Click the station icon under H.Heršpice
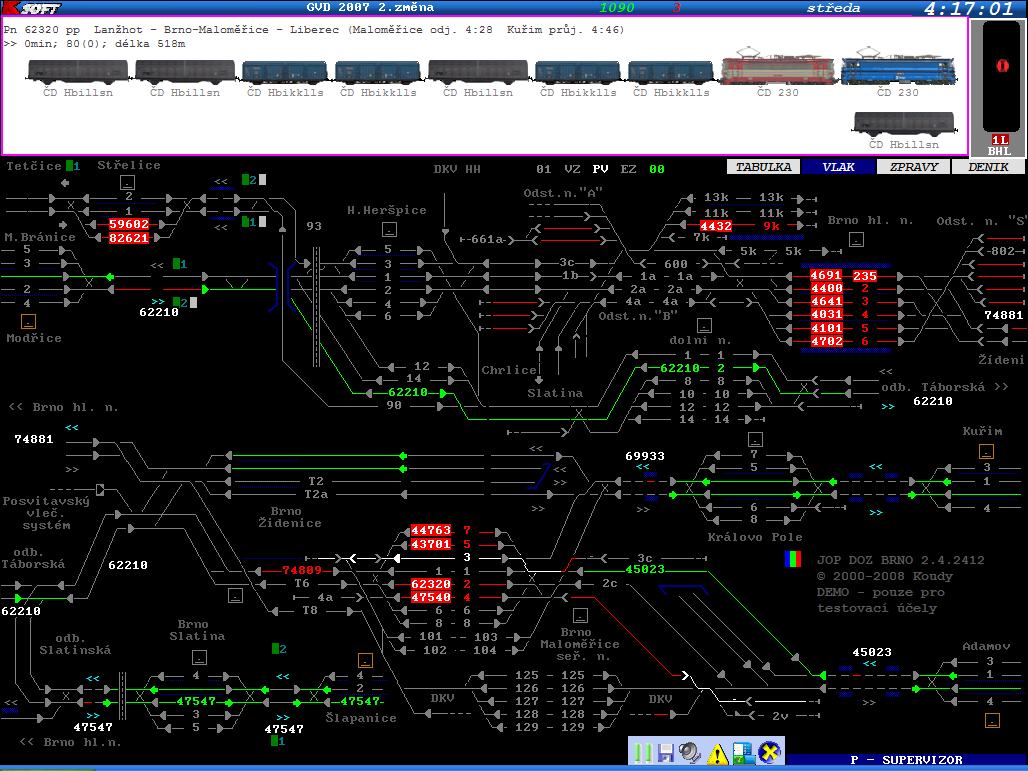Image resolution: width=1028 pixels, height=771 pixels. click(387, 229)
